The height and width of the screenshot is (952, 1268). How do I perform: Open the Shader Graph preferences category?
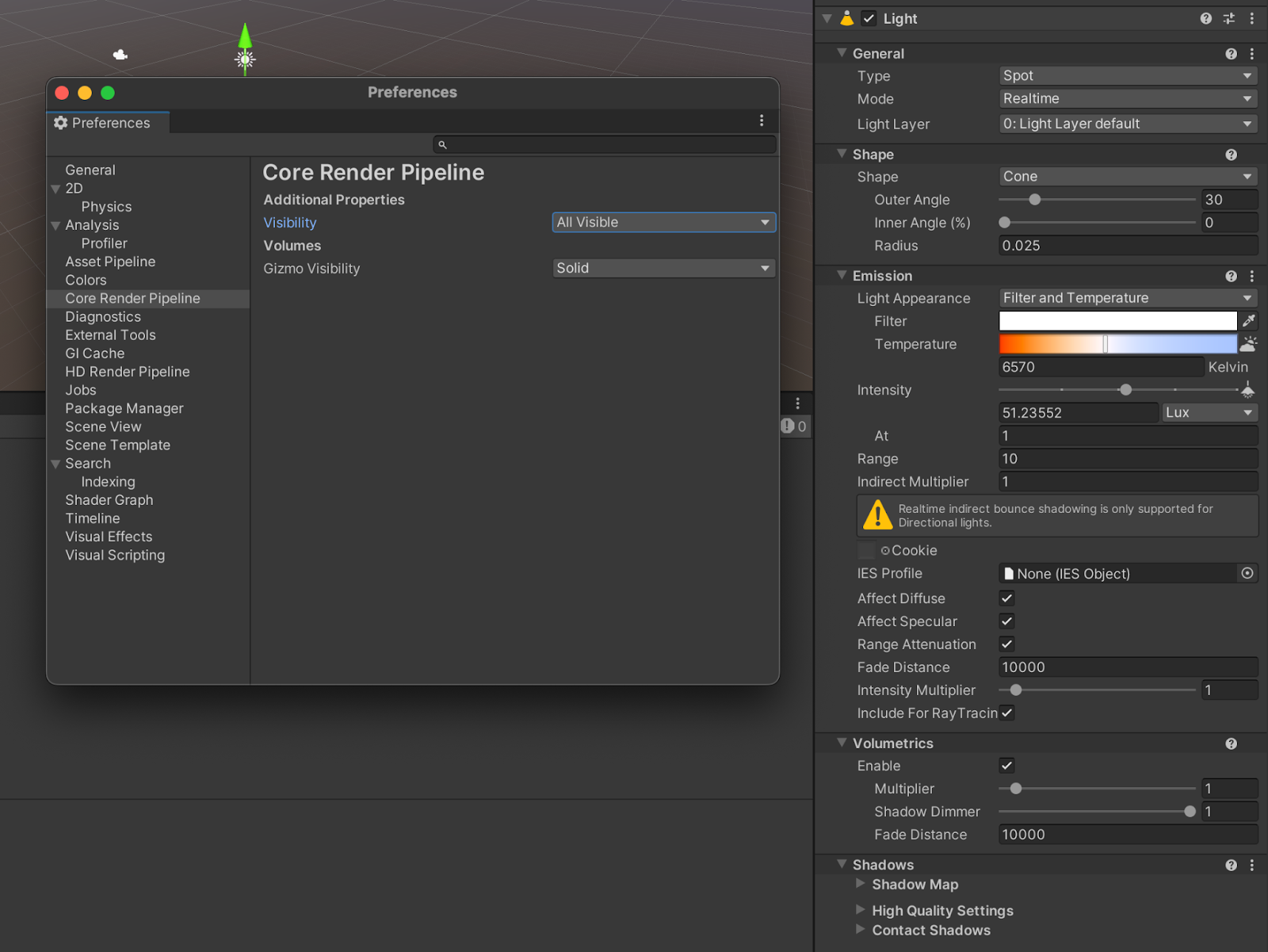109,500
